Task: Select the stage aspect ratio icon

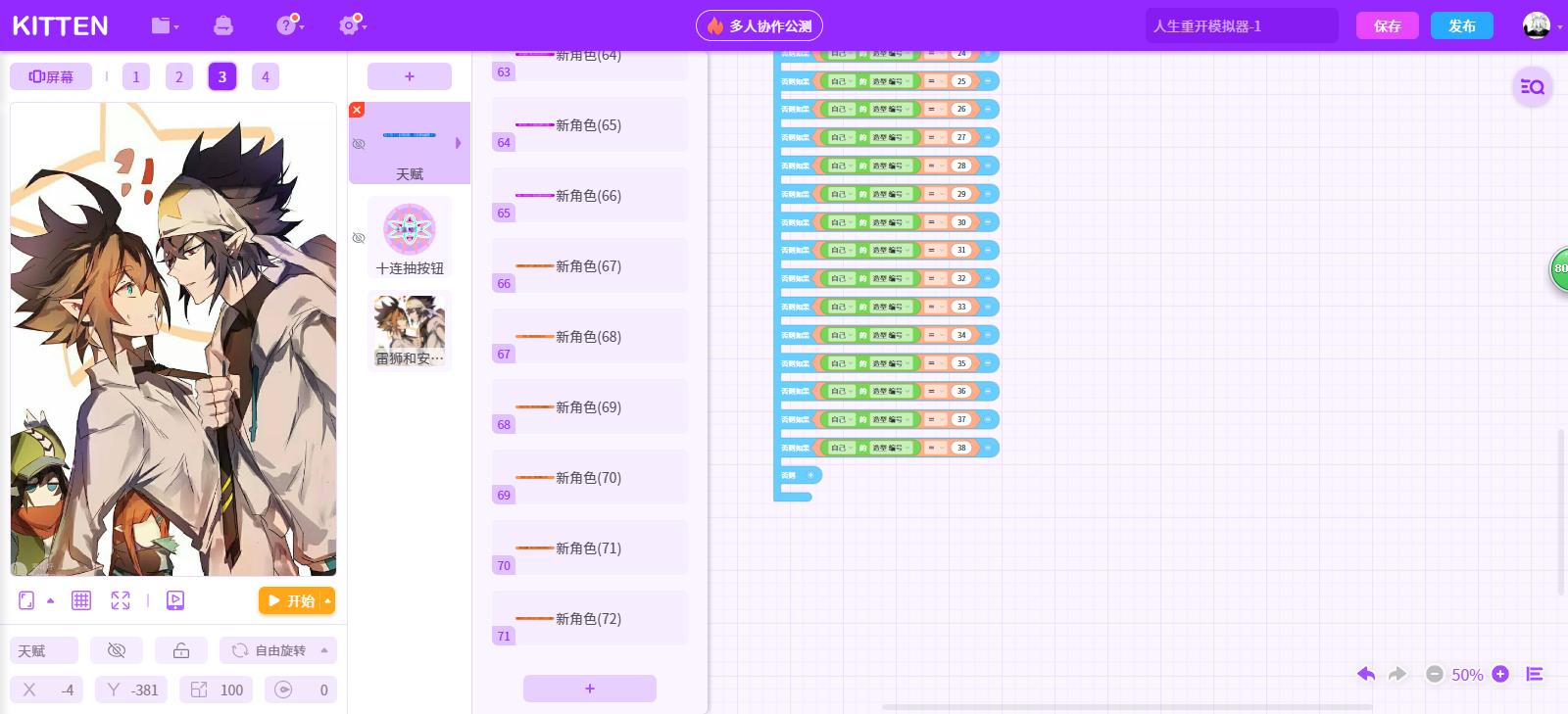Action: tap(26, 600)
